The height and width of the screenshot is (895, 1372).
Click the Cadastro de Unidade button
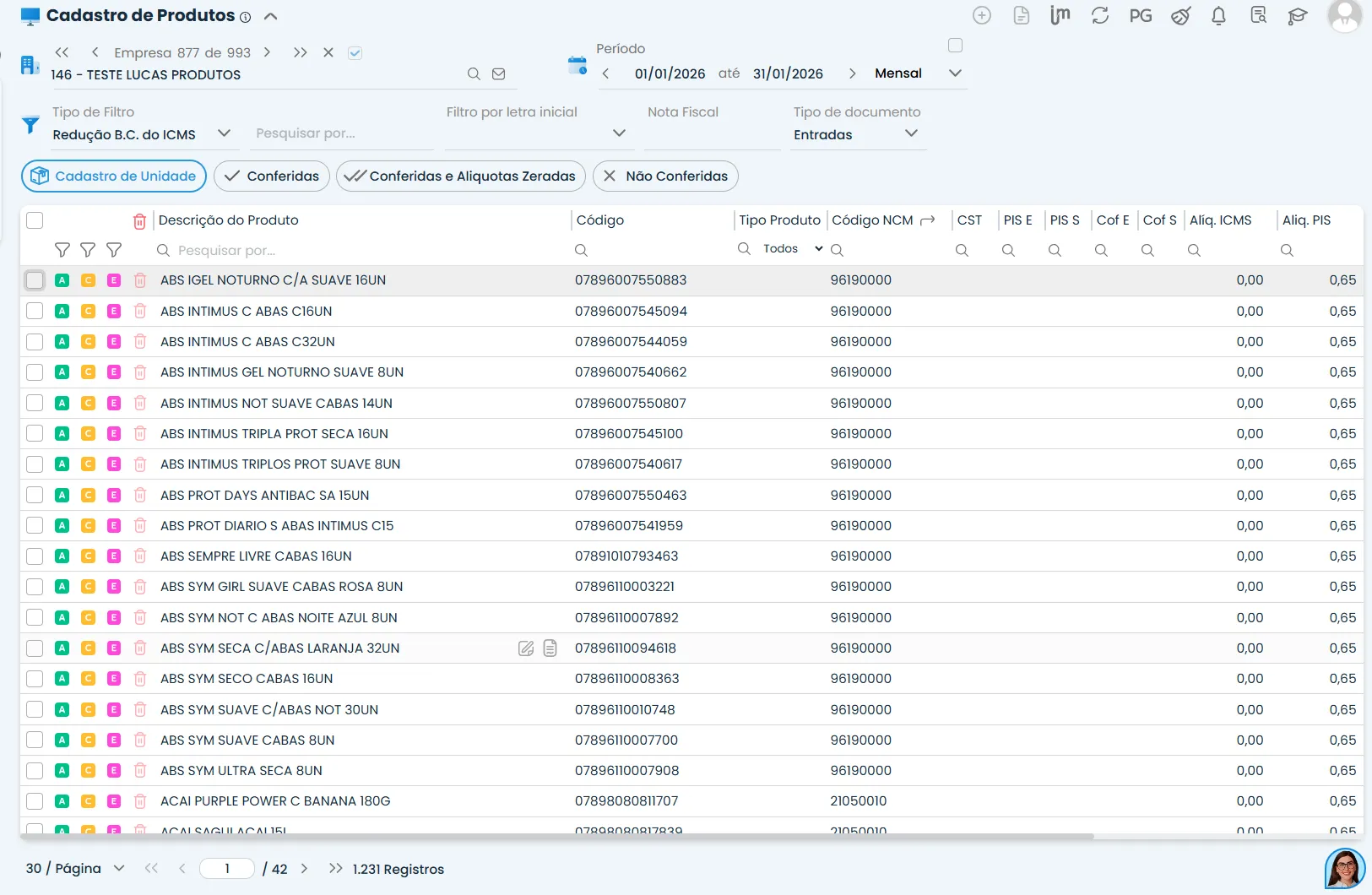[114, 176]
